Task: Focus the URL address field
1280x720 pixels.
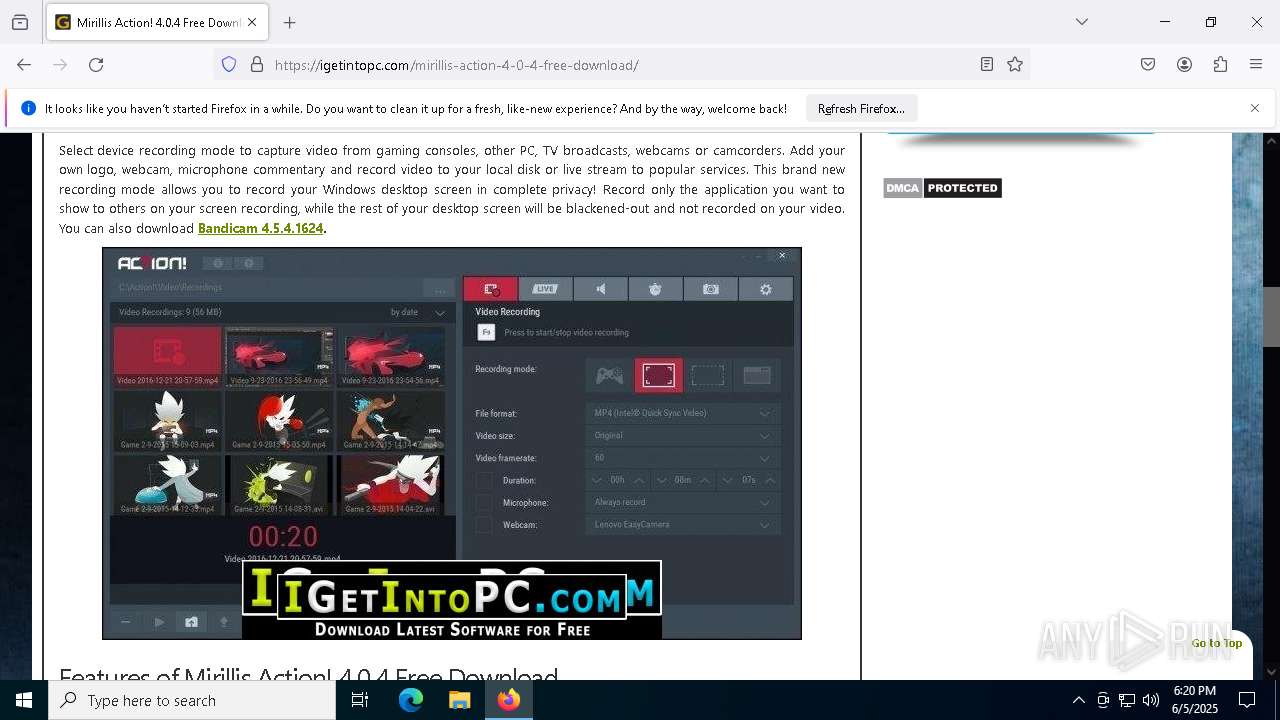Action: [x=620, y=65]
